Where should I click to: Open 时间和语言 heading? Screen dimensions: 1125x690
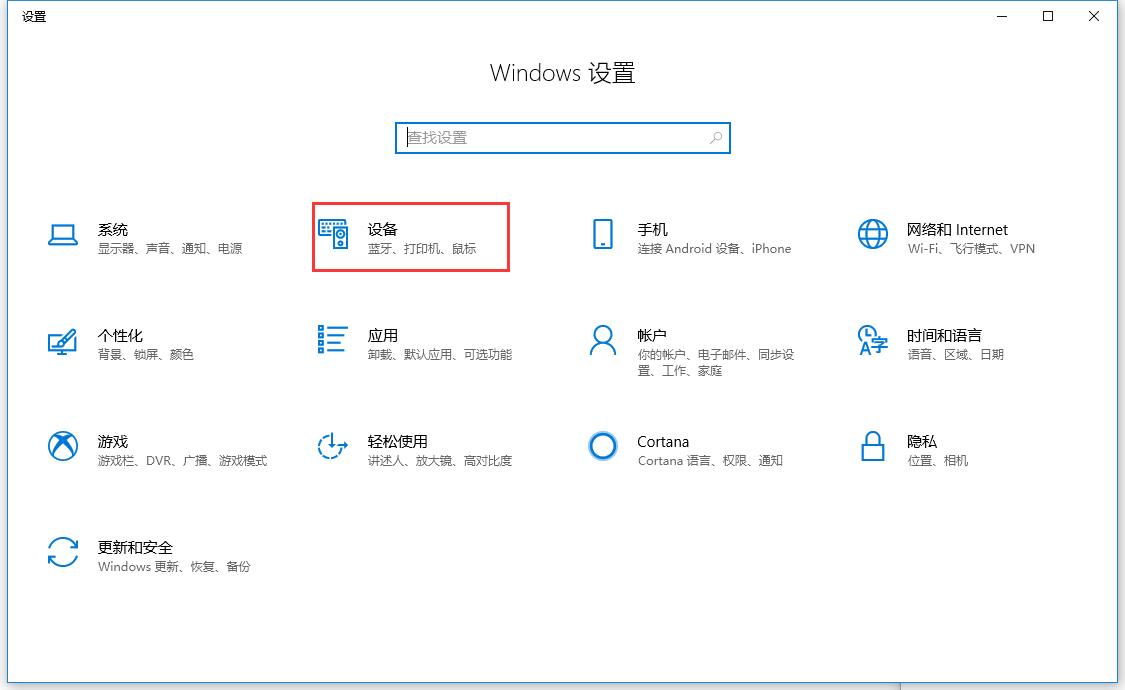tap(944, 336)
